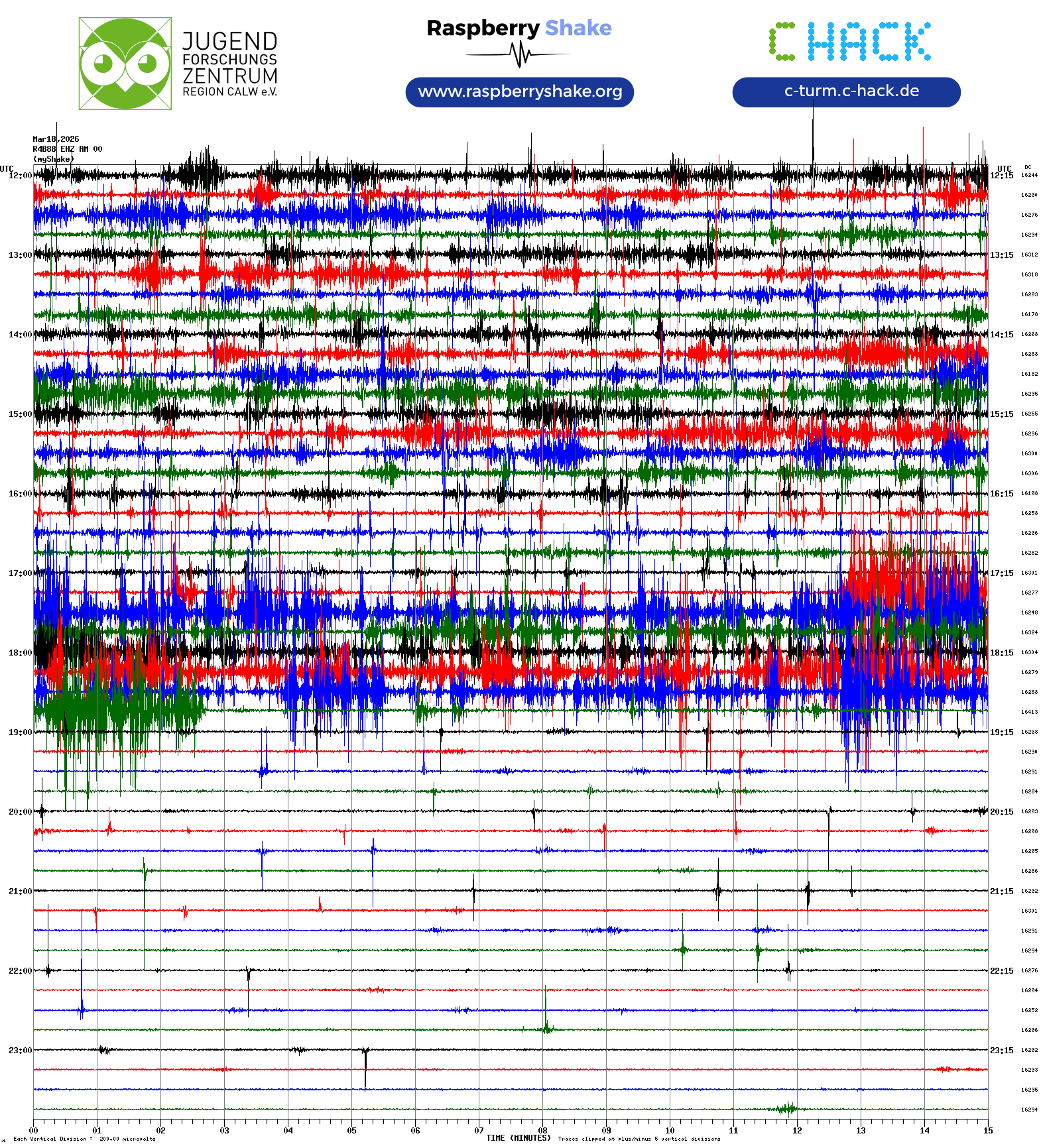
Task: Click the 17:15 label on right axis
Action: pos(1001,573)
